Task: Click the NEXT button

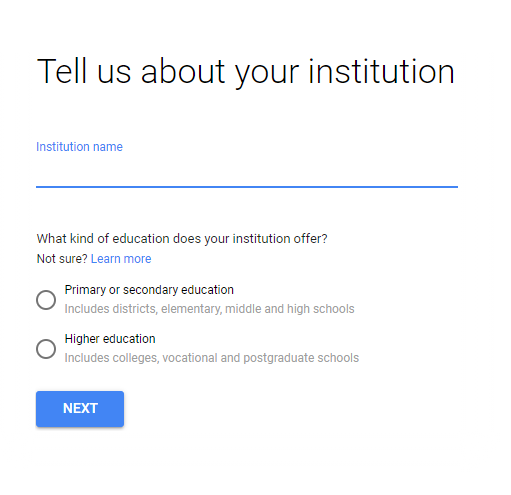Action: (x=80, y=409)
